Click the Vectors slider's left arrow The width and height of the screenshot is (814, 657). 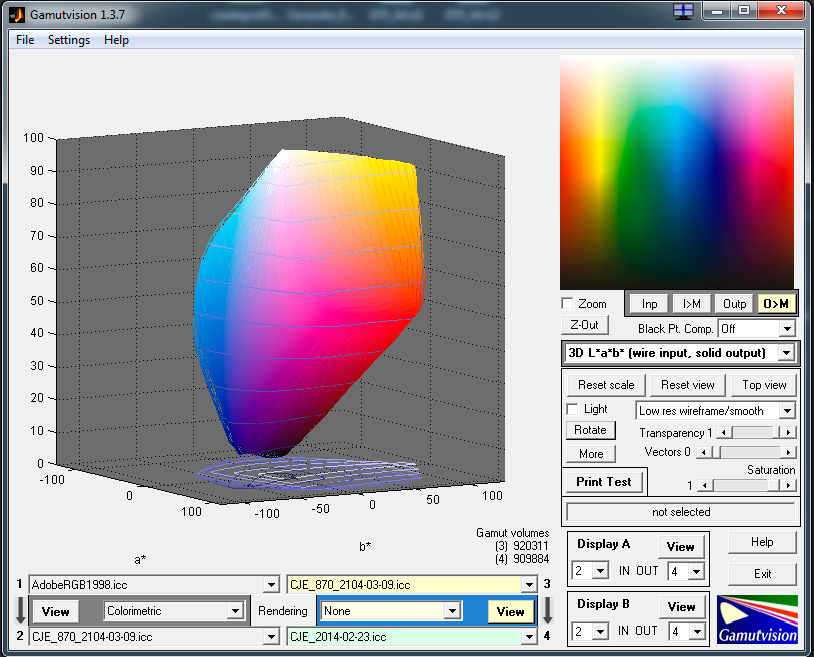[x=704, y=453]
